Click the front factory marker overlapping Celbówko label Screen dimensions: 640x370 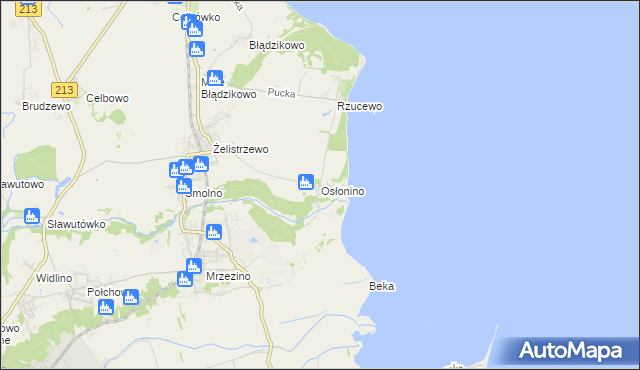point(195,29)
